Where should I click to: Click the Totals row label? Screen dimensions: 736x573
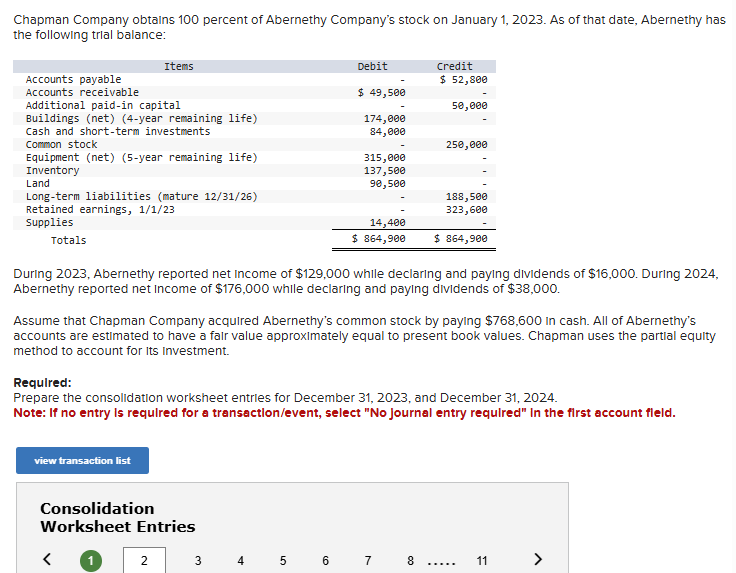click(69, 240)
